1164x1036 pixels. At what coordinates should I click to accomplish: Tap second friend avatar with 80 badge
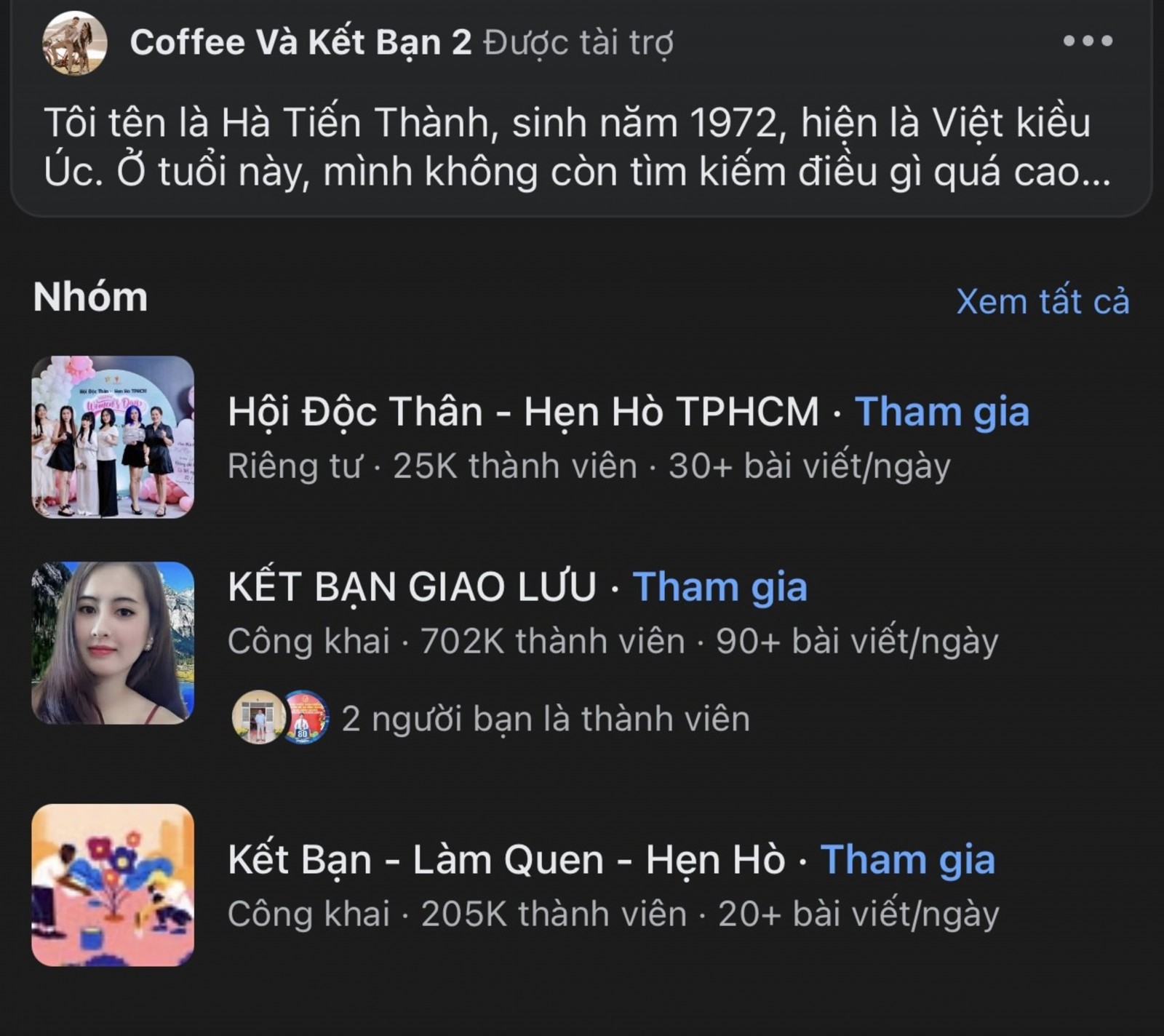pyautogui.click(x=306, y=717)
